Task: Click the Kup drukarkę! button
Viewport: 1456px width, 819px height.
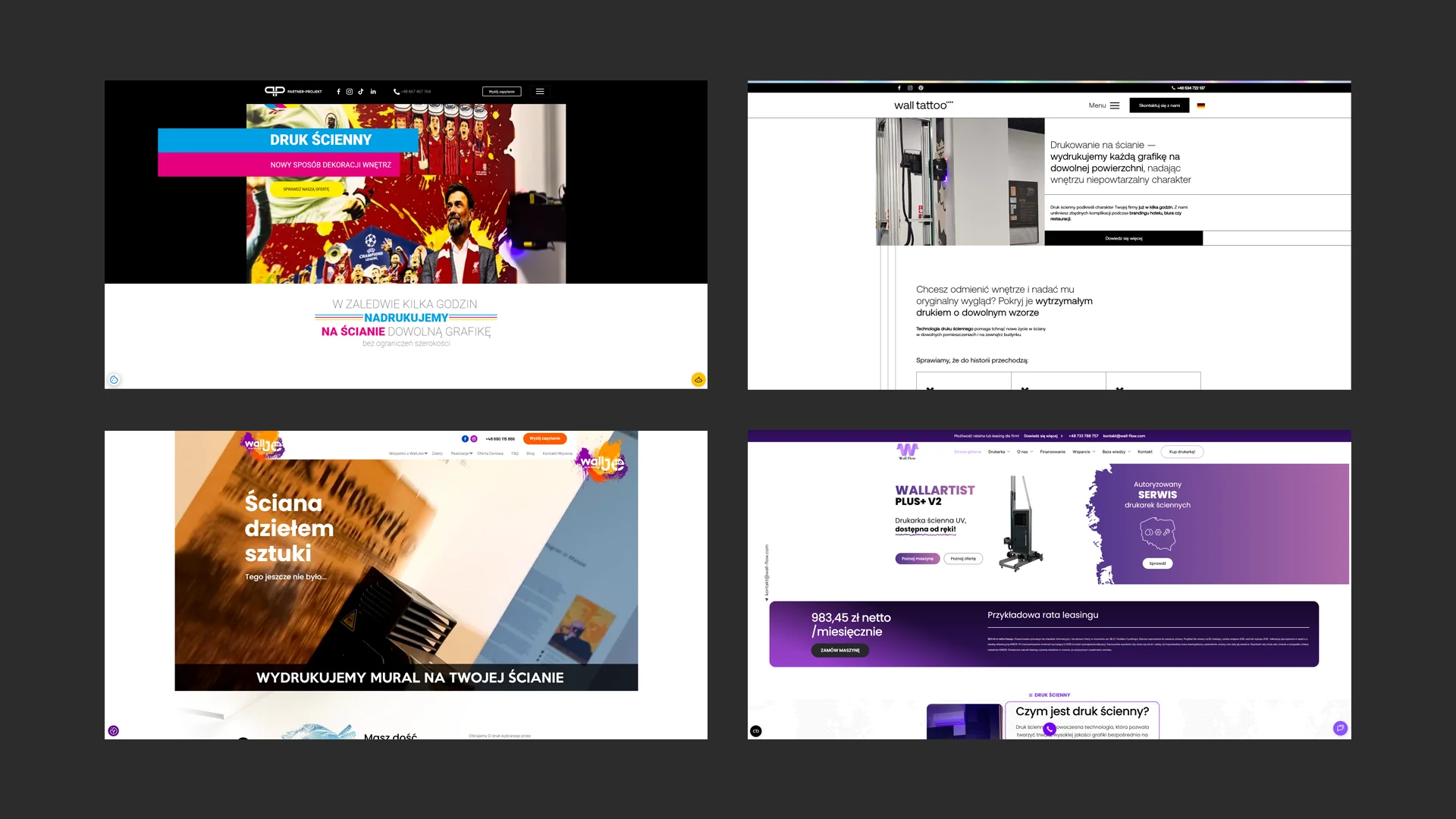Action: (x=1181, y=452)
